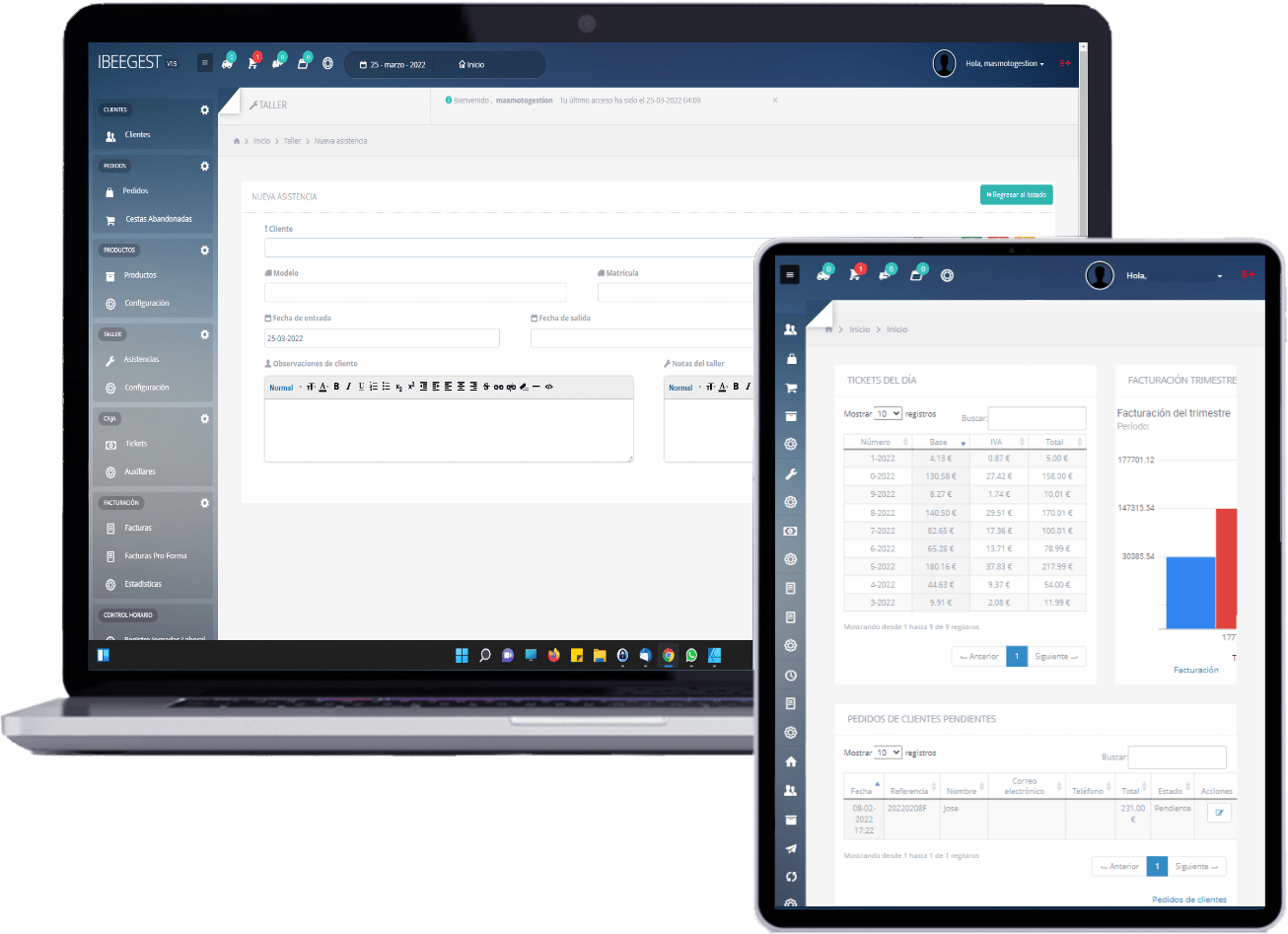Open the PRODUCTOS section gear icon
Image resolution: width=1288 pixels, height=934 pixels.
[205, 250]
